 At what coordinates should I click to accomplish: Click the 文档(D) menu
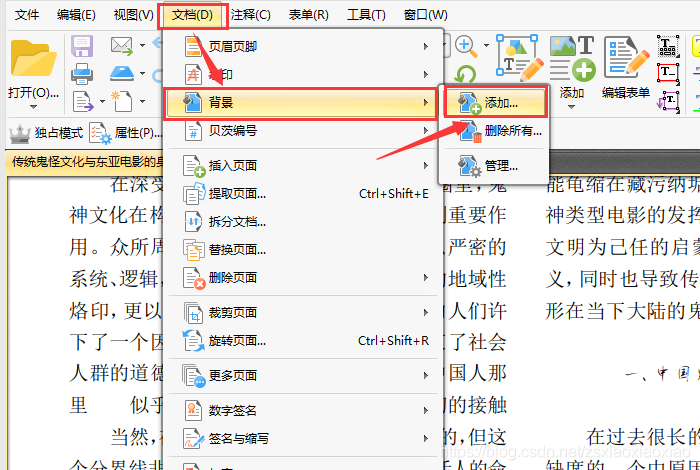click(x=192, y=15)
